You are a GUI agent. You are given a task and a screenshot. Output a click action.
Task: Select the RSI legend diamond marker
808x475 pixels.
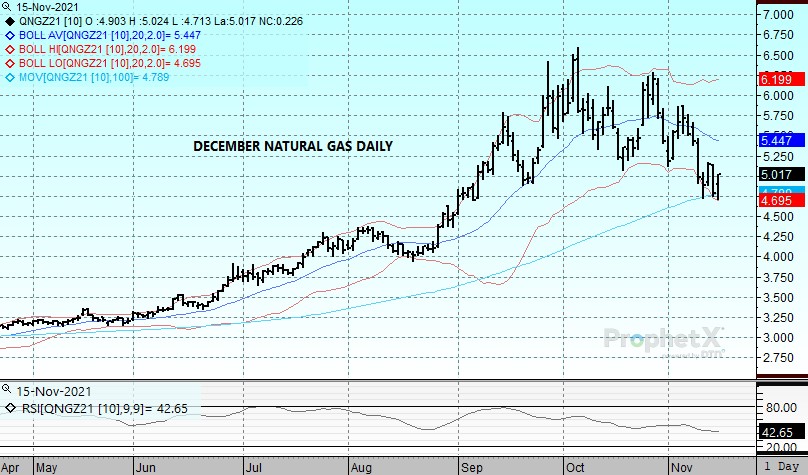(x=10, y=407)
